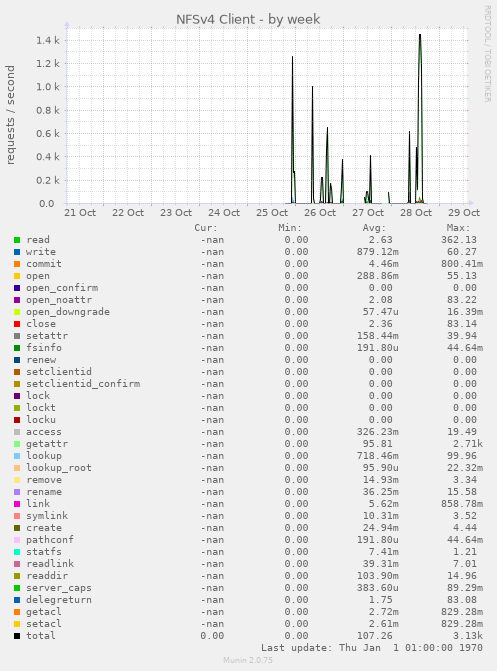Click the Munin 2.0.75 version text

pyautogui.click(x=248, y=660)
